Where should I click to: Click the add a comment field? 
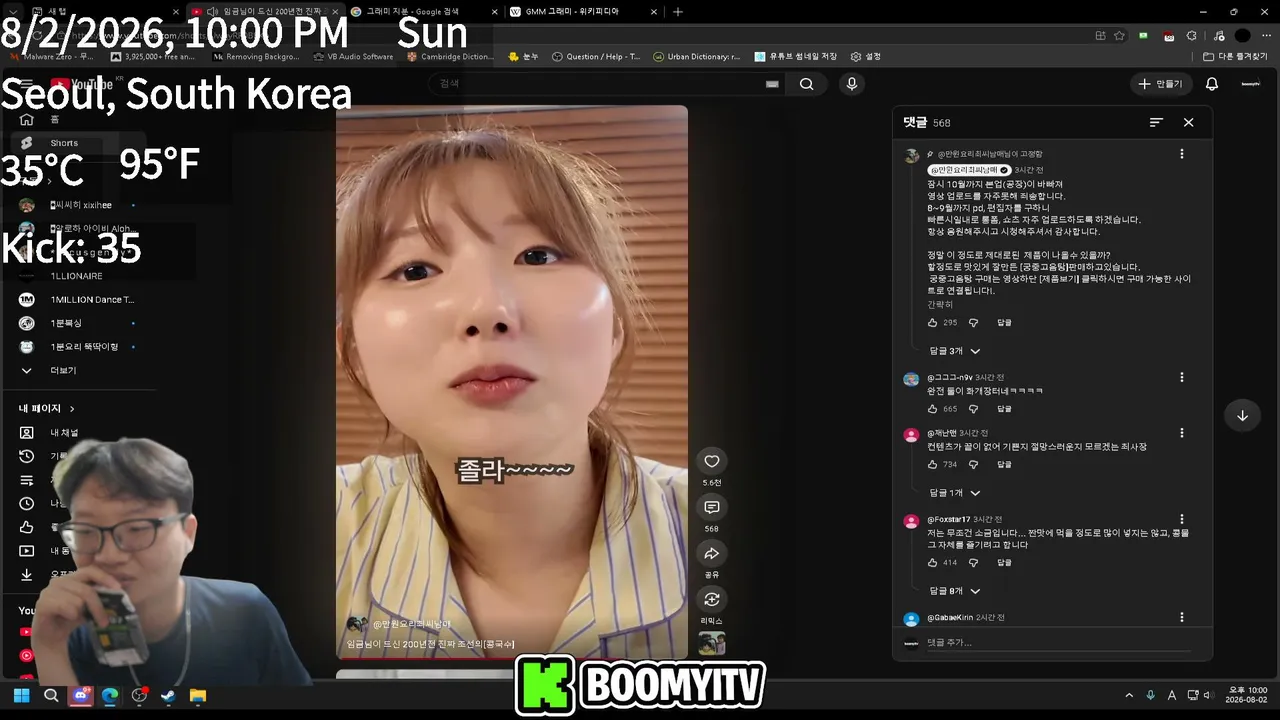(1058, 643)
